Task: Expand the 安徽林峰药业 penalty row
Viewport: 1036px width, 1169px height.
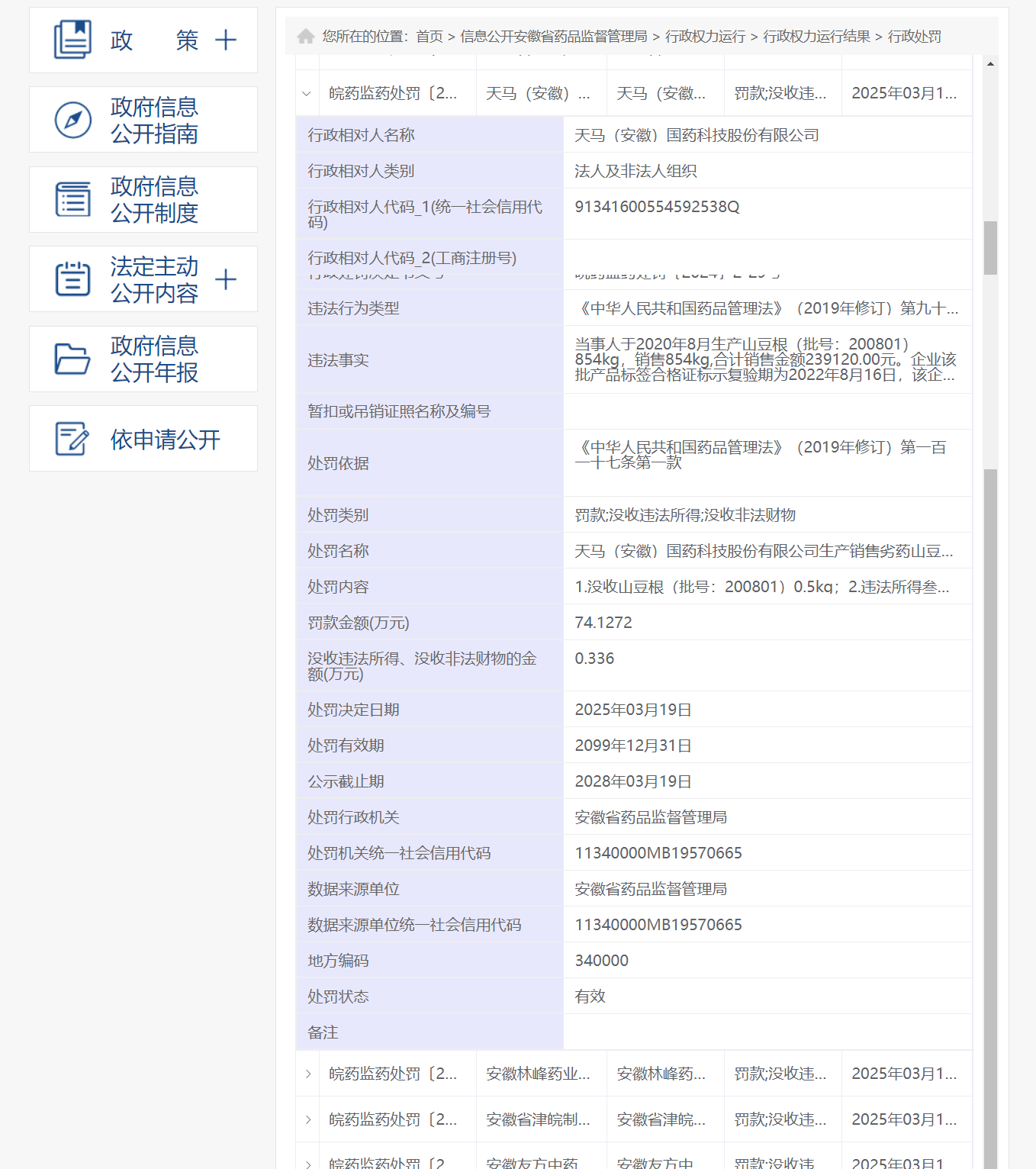Action: point(307,1074)
